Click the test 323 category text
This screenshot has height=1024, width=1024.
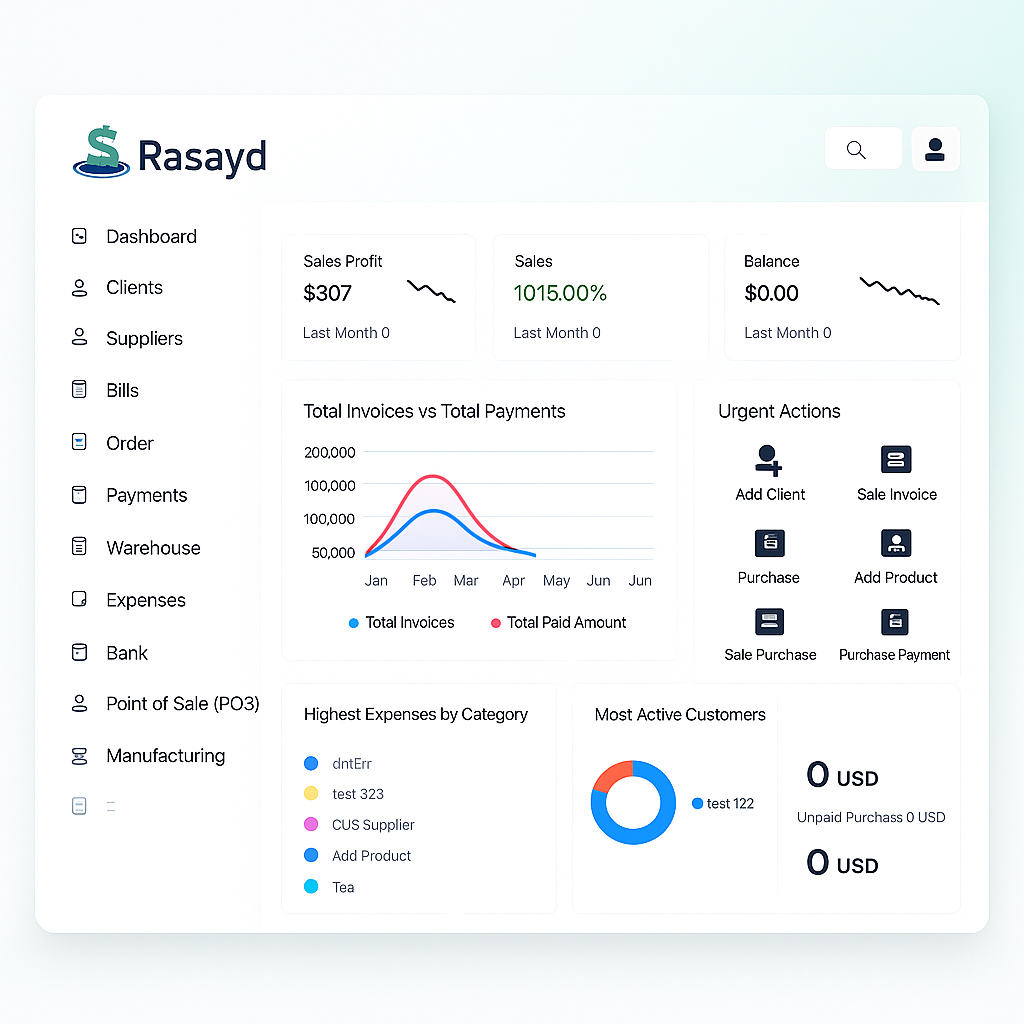pyautogui.click(x=358, y=794)
